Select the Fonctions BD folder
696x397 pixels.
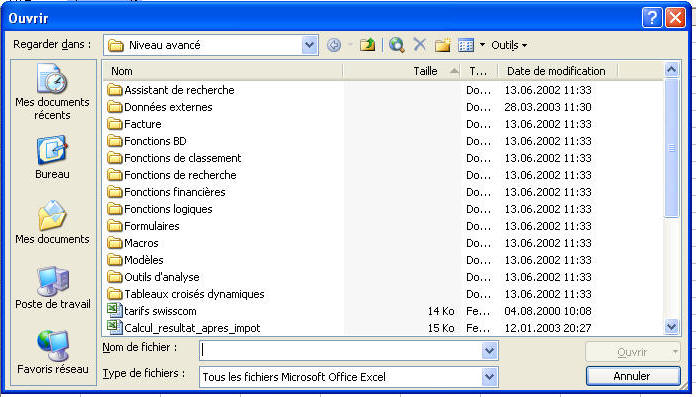click(147, 141)
